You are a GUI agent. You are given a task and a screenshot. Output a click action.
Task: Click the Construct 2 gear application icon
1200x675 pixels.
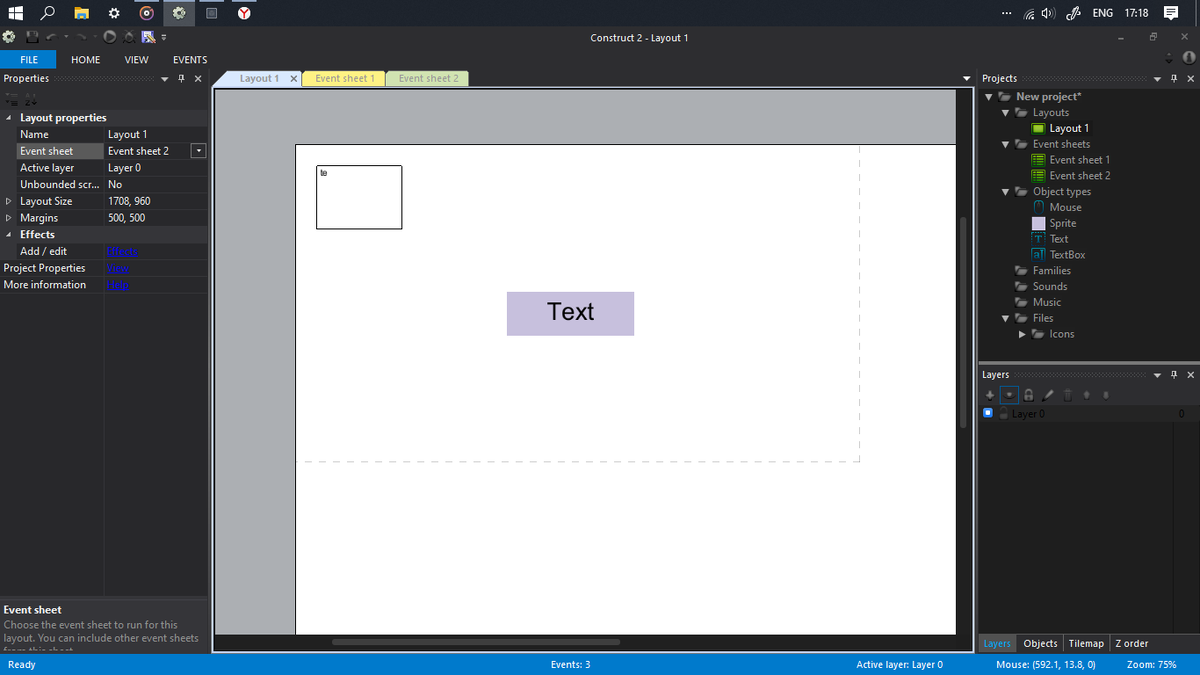[9, 37]
